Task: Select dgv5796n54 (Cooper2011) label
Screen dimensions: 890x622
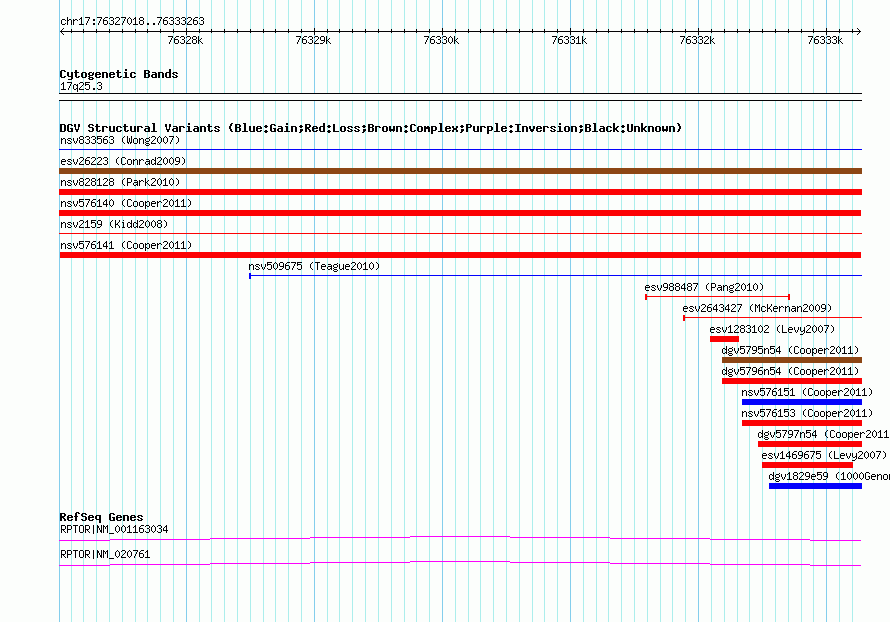Action: click(790, 371)
